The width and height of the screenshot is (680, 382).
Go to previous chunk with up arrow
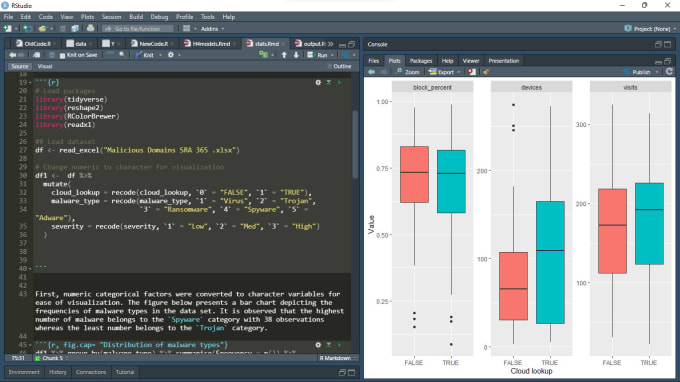[284, 55]
